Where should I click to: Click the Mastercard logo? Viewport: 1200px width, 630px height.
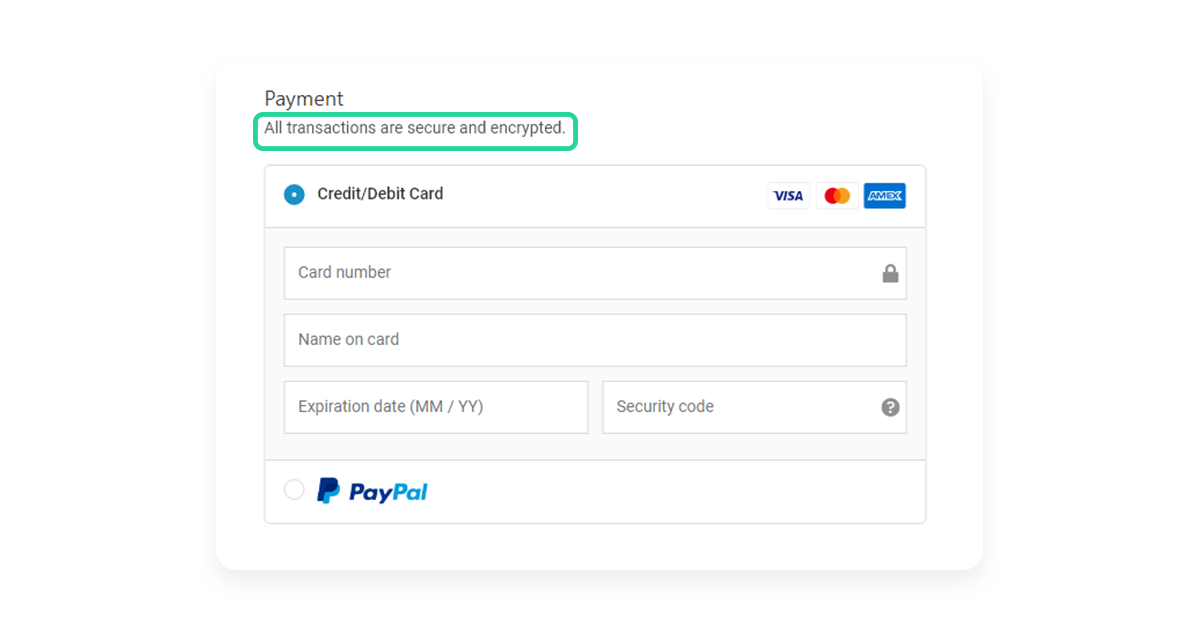click(x=837, y=196)
